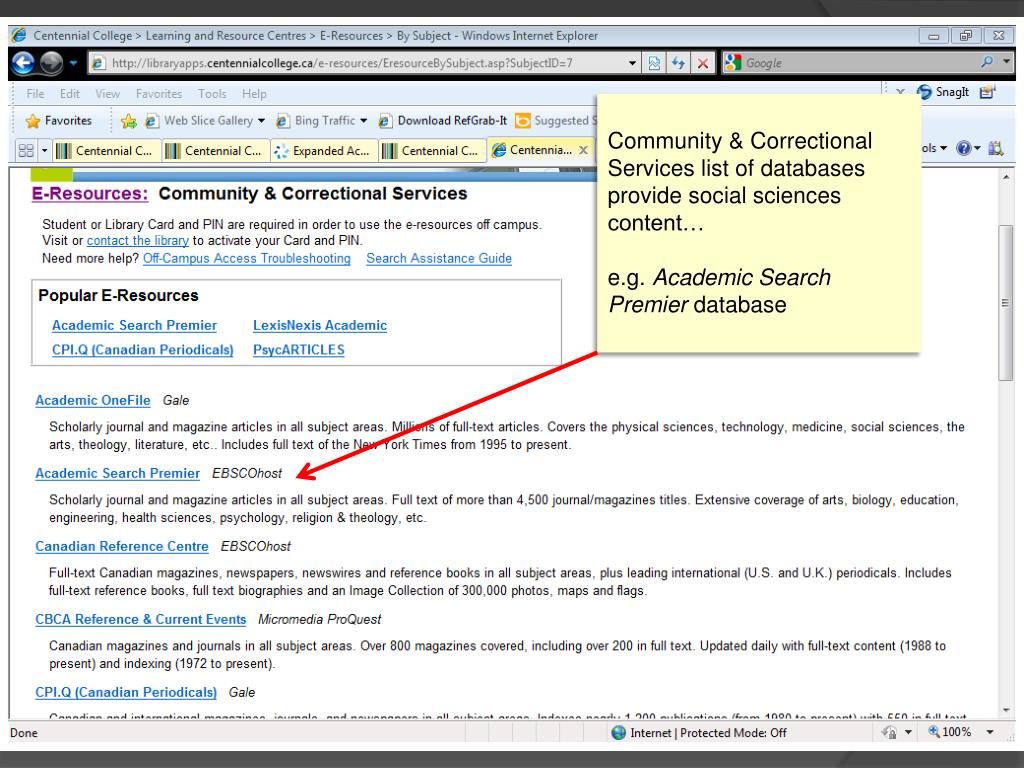Click the browser Back arrow button

(x=23, y=63)
